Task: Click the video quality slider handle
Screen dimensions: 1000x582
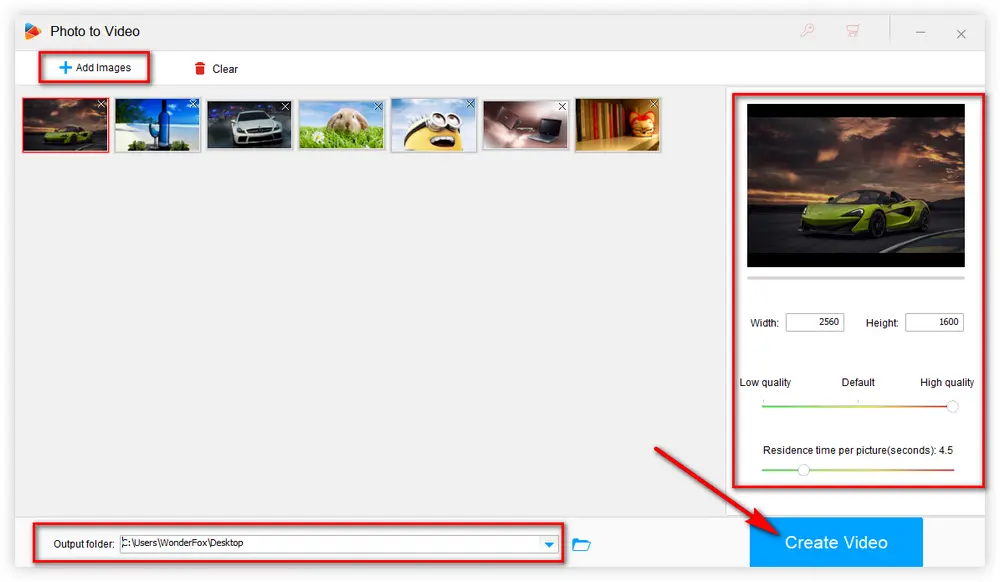Action: [952, 406]
